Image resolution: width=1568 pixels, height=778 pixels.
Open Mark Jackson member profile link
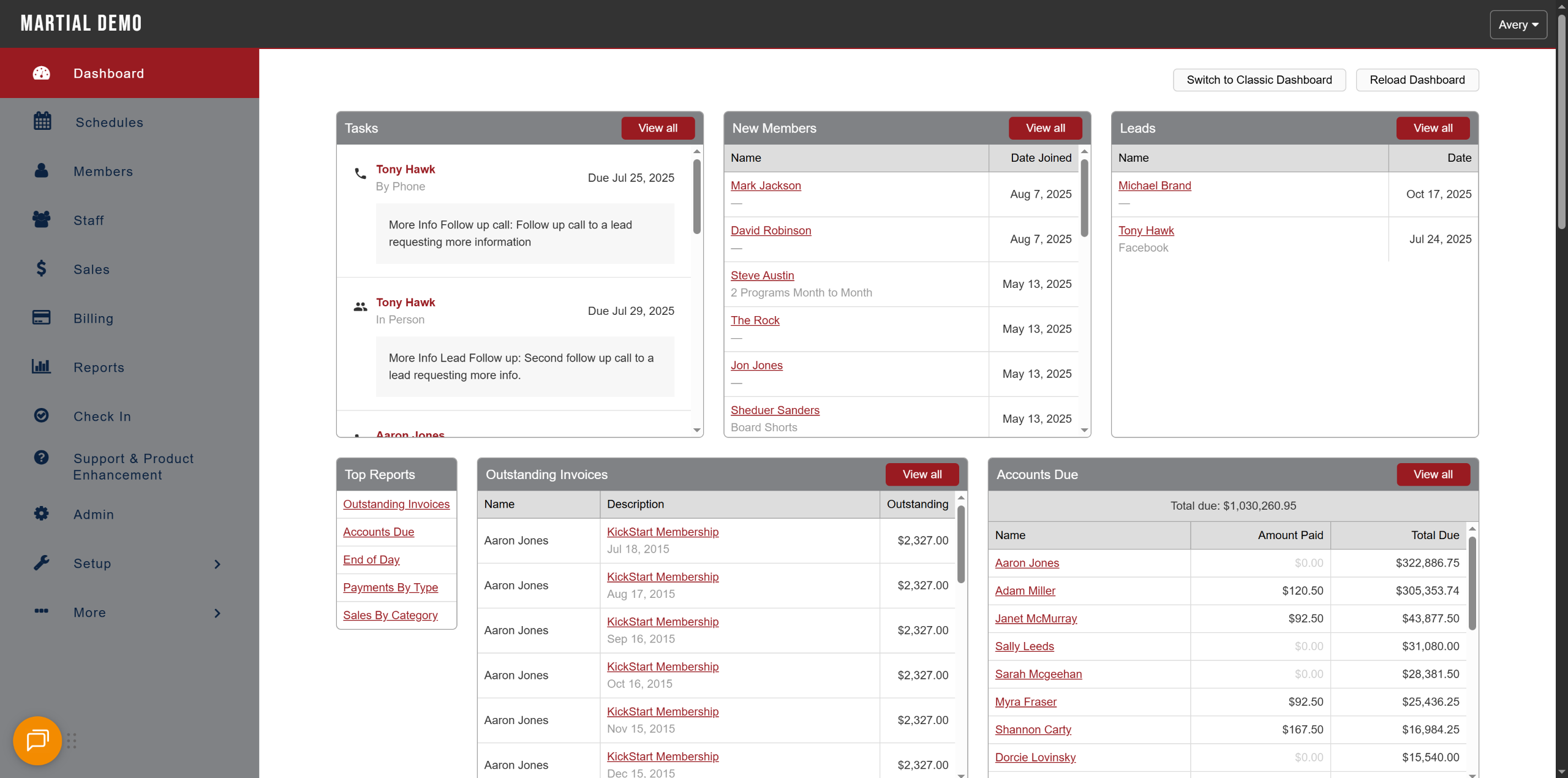[x=766, y=186]
